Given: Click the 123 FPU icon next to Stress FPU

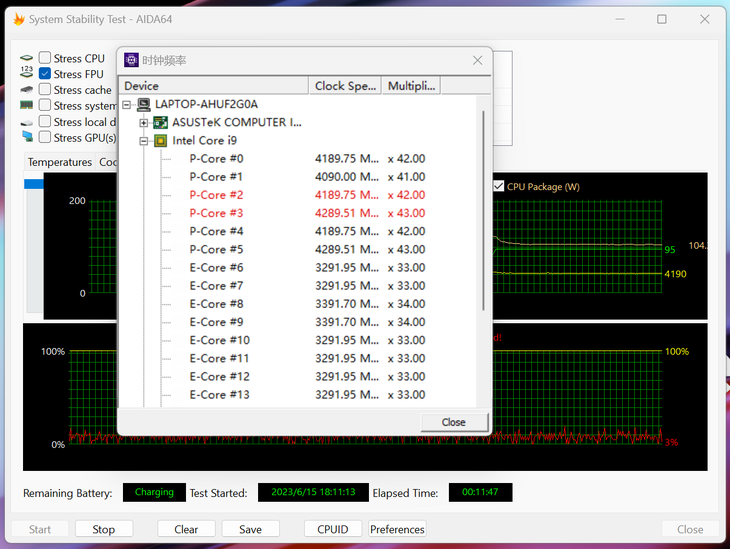Looking at the screenshot, I should 27,72.
